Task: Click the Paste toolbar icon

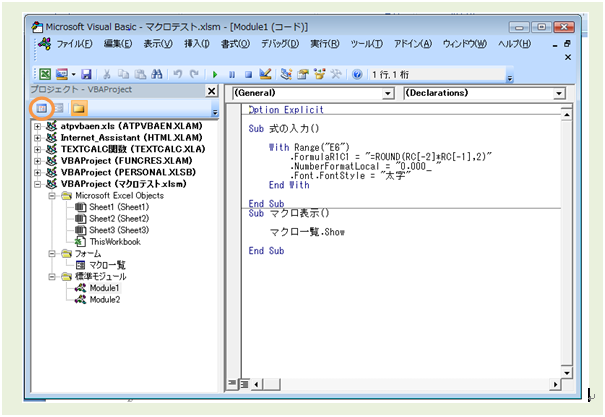Action: 140,74
